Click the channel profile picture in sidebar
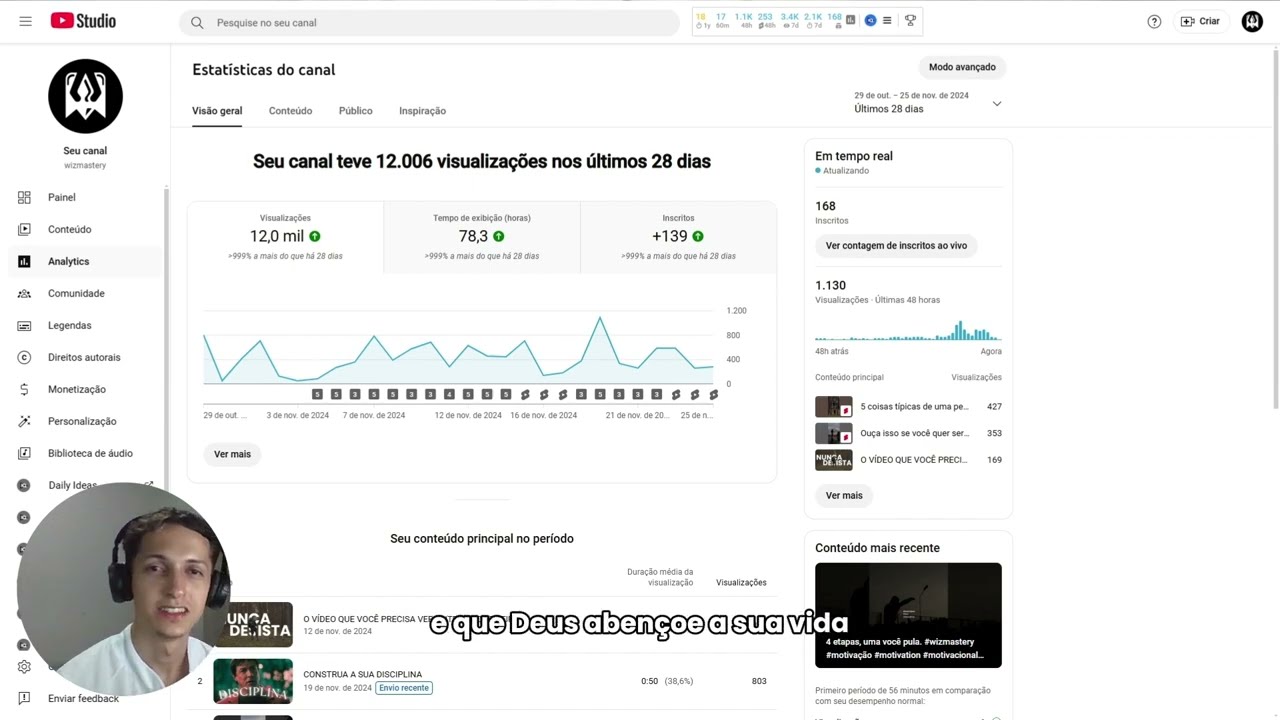This screenshot has width=1280, height=720. tap(85, 96)
